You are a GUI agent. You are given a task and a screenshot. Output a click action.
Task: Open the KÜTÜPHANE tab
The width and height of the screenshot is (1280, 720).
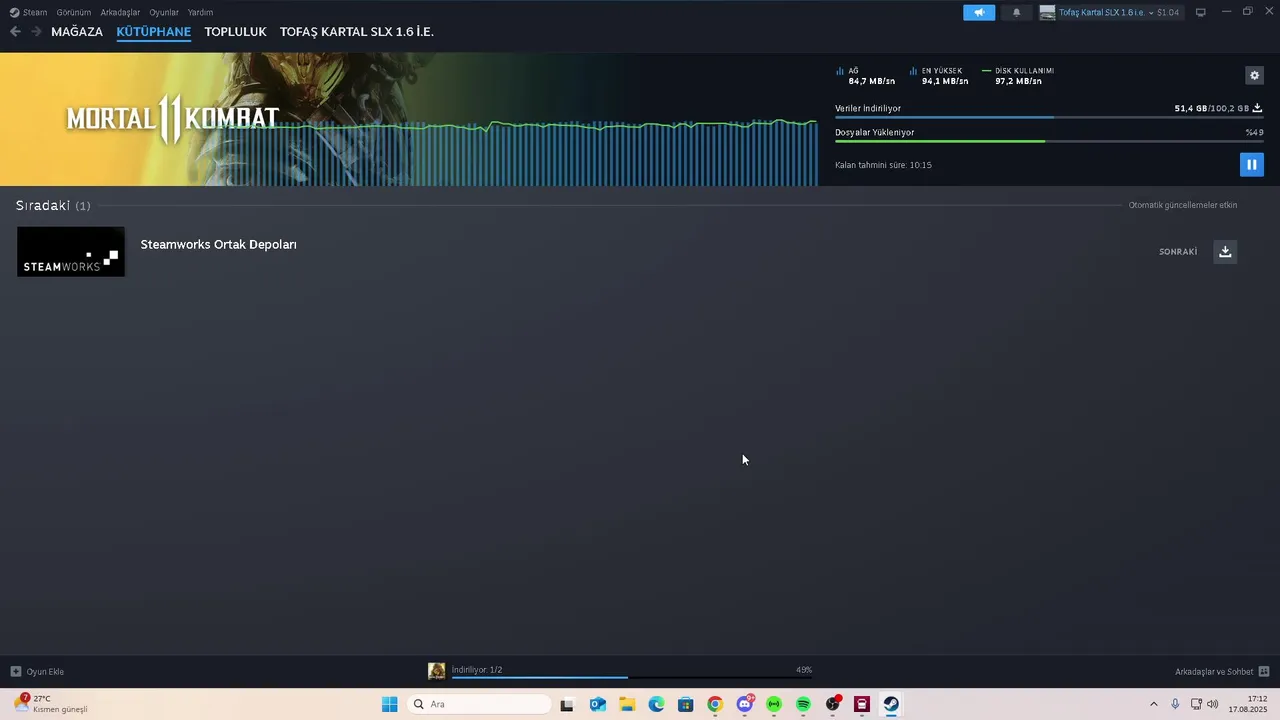tap(154, 31)
